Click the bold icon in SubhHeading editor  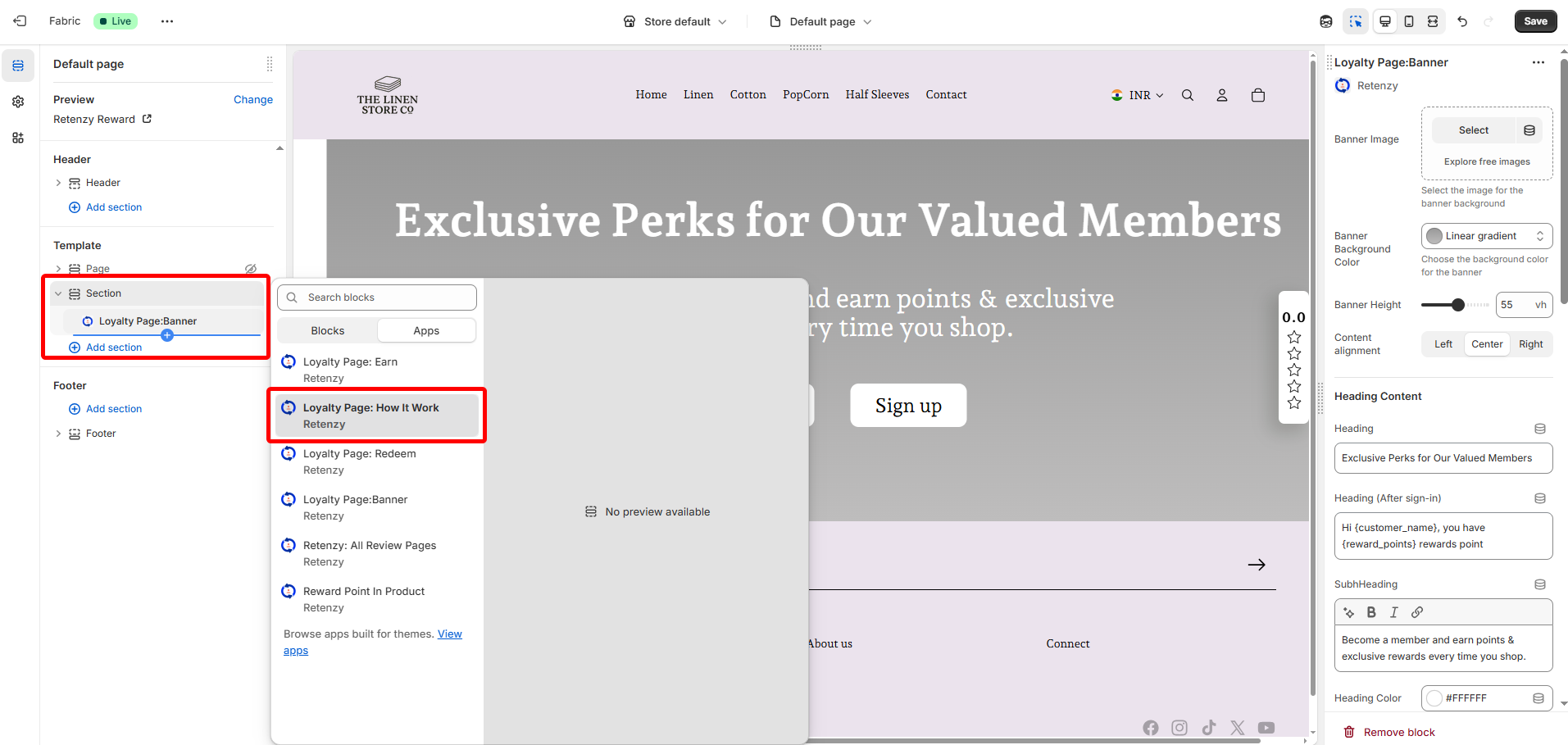point(1371,612)
